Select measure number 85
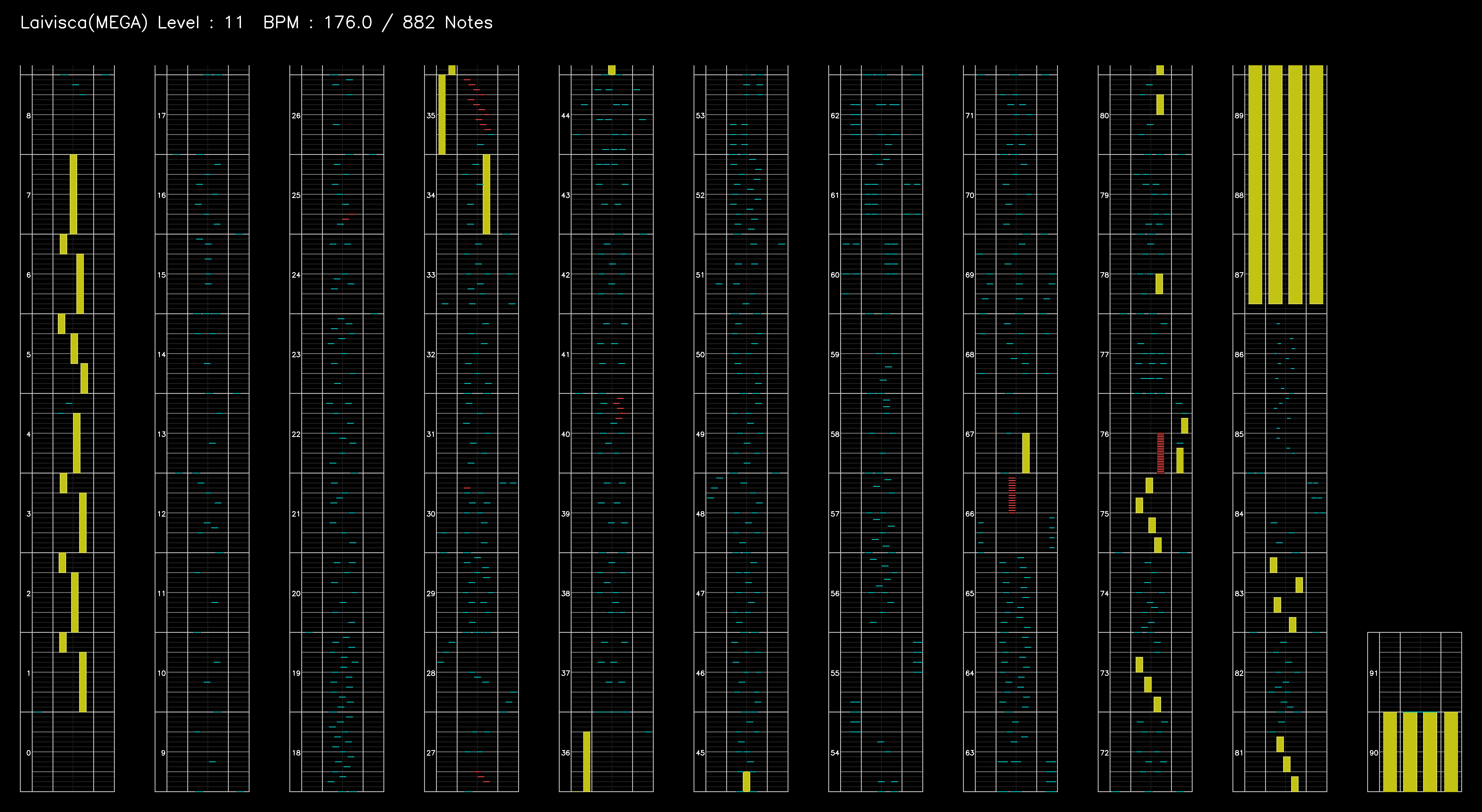This screenshot has height=812, width=1482. 1239,434
